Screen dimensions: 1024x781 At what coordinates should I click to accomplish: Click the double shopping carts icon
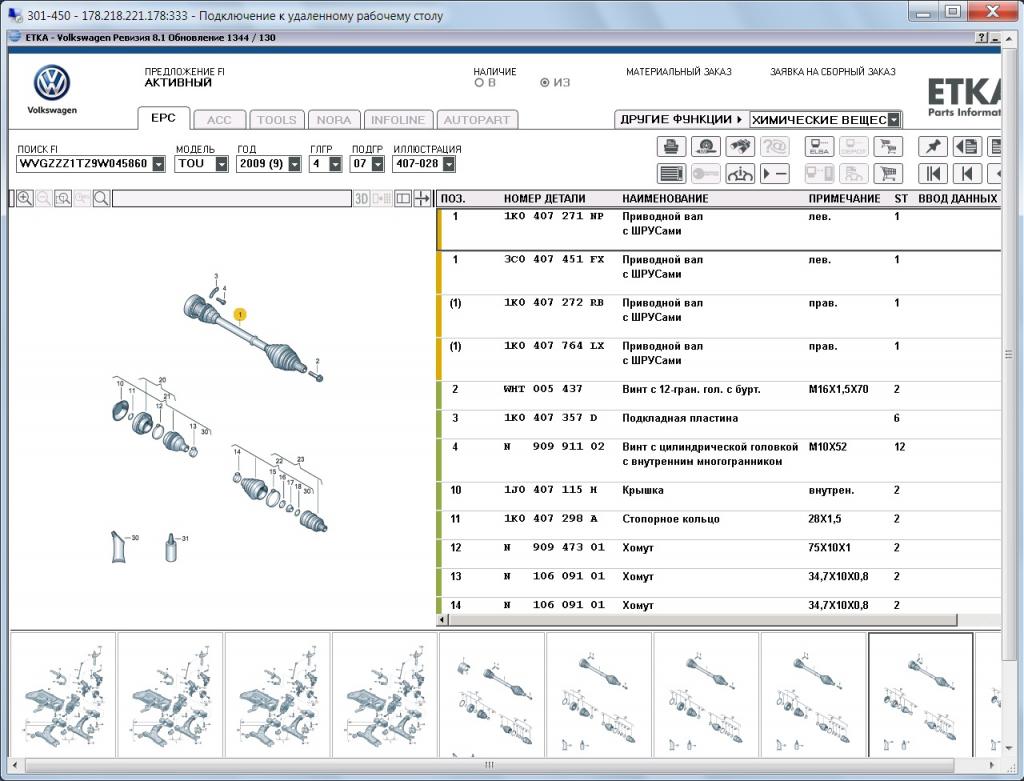pos(888,146)
